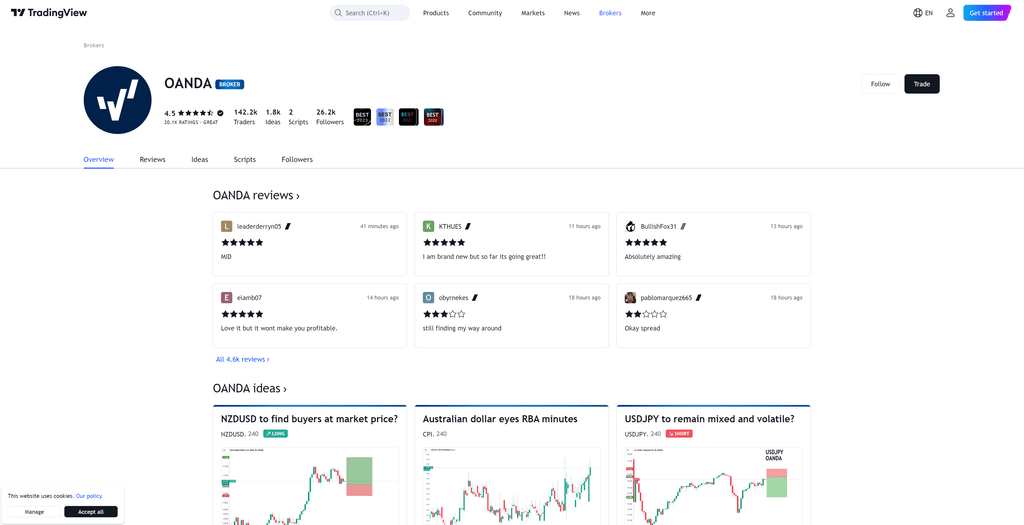The height and width of the screenshot is (525, 1024).
Task: Follow the OANDA broker
Action: pos(880,84)
